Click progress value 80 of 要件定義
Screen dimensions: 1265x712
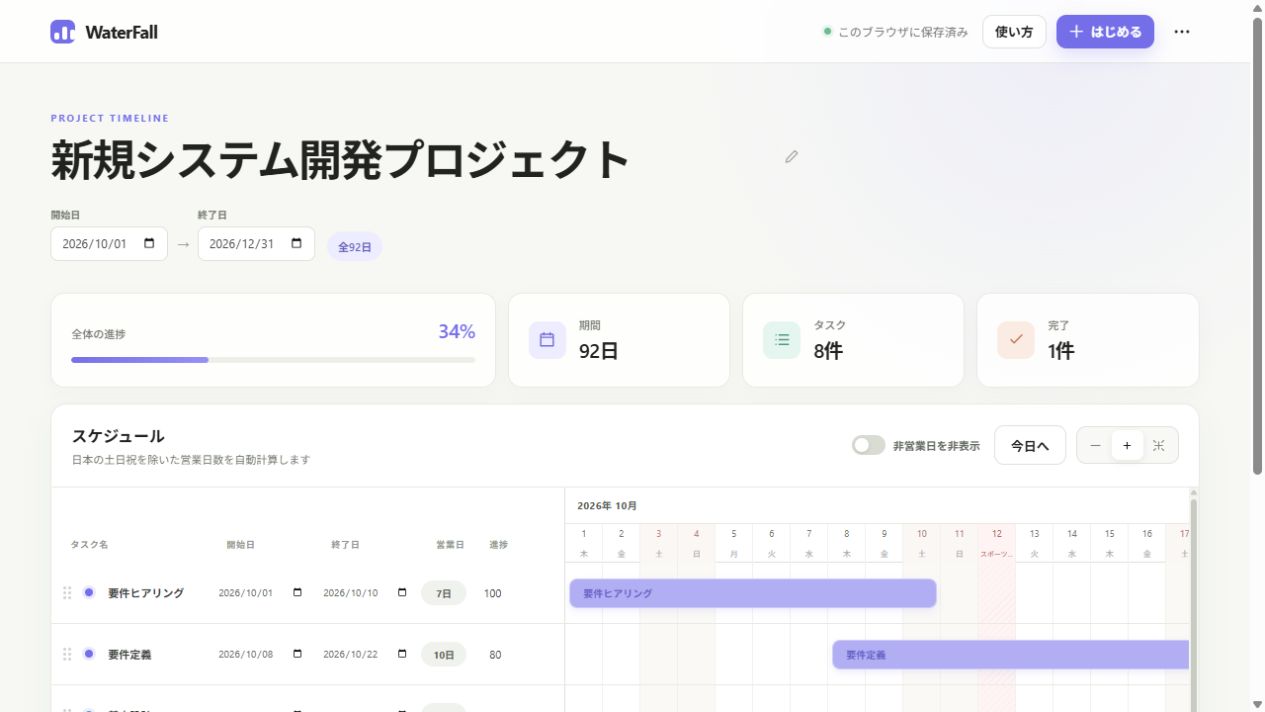[x=495, y=654]
